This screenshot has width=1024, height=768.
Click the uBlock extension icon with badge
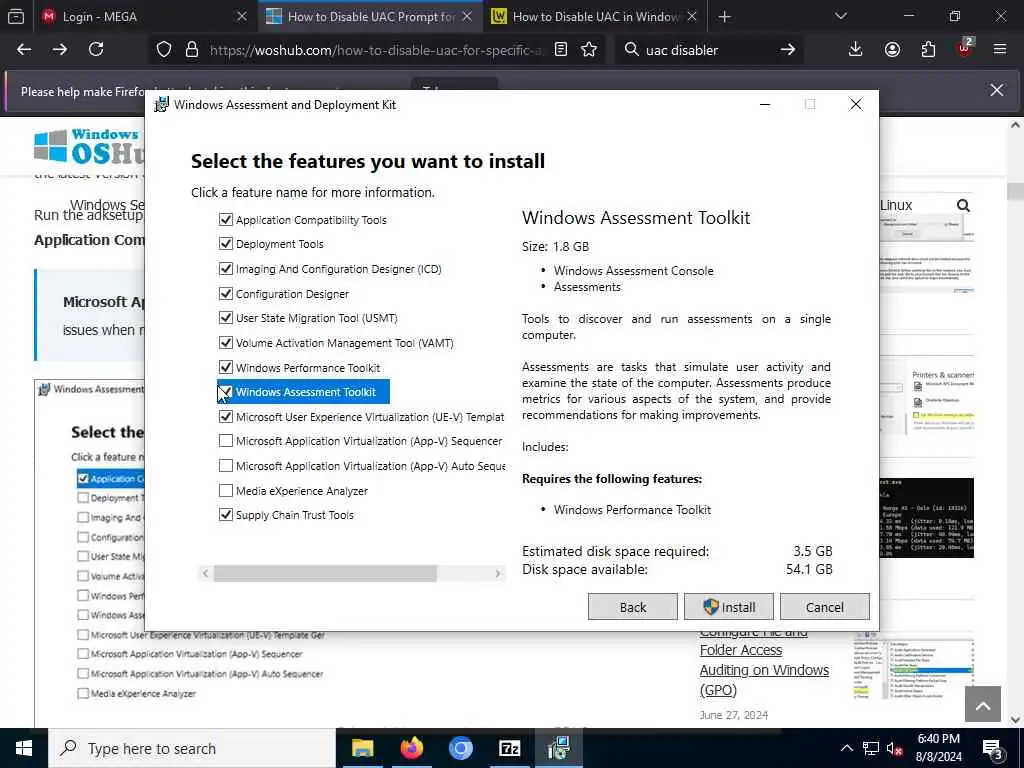point(965,48)
